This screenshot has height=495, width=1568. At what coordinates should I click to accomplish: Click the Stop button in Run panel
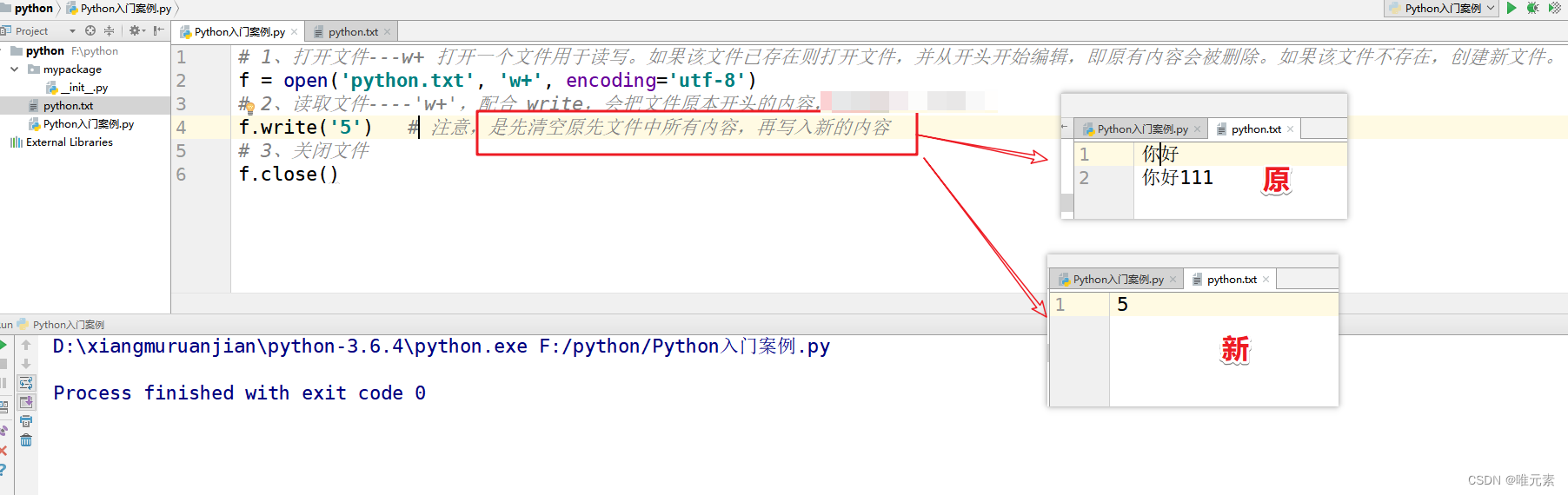(3, 364)
